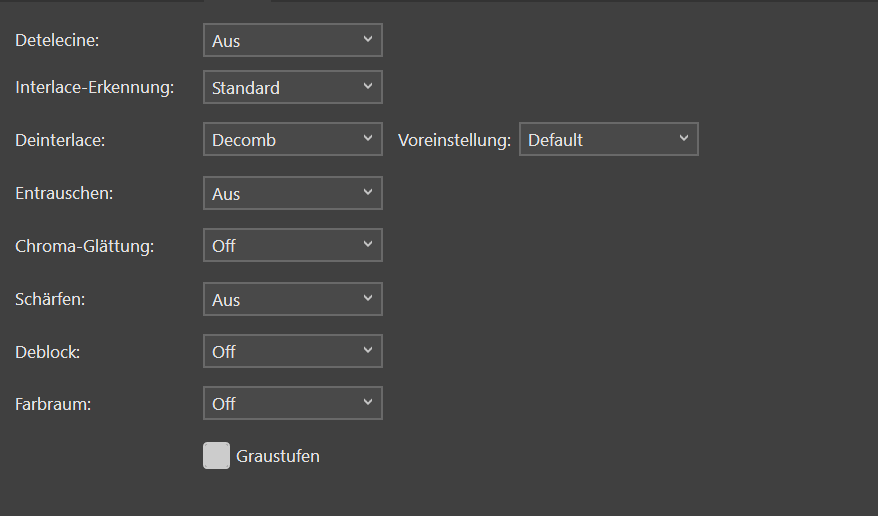878x516 pixels.
Task: Expand the Interlace-Erkennung dropdown set to Standard
Action: click(x=292, y=88)
